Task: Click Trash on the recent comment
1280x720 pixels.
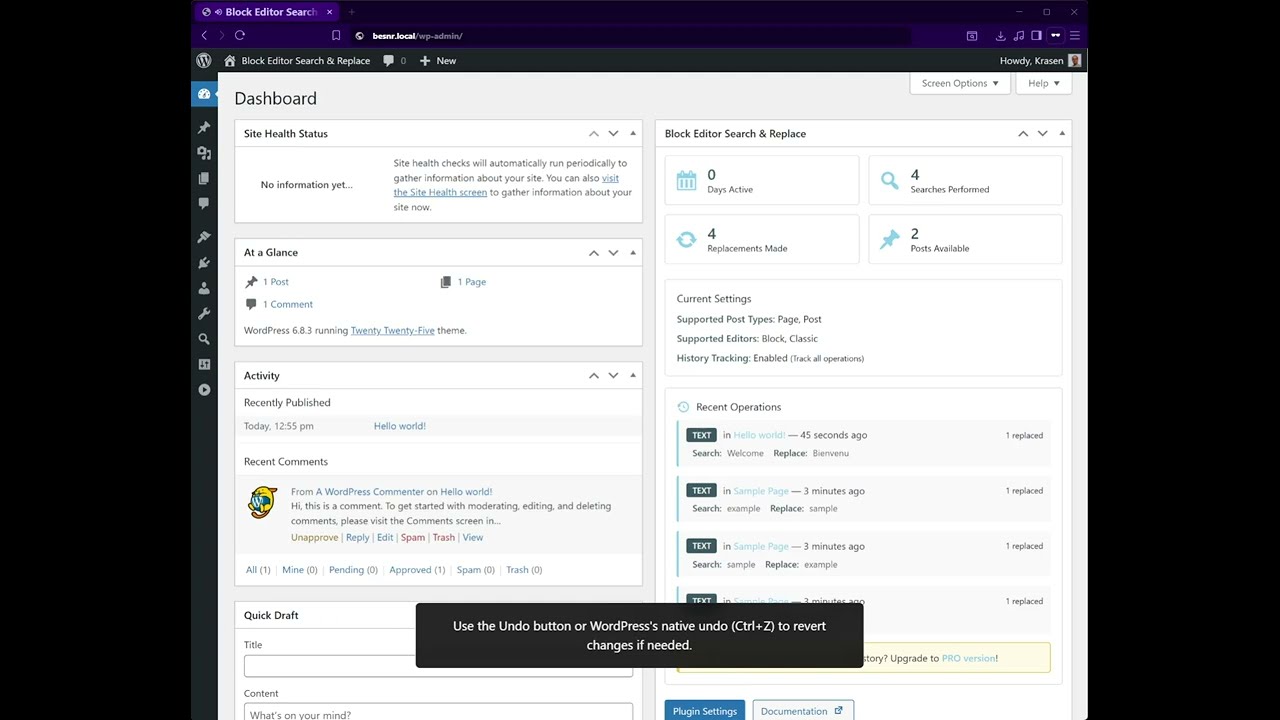Action: coord(444,538)
